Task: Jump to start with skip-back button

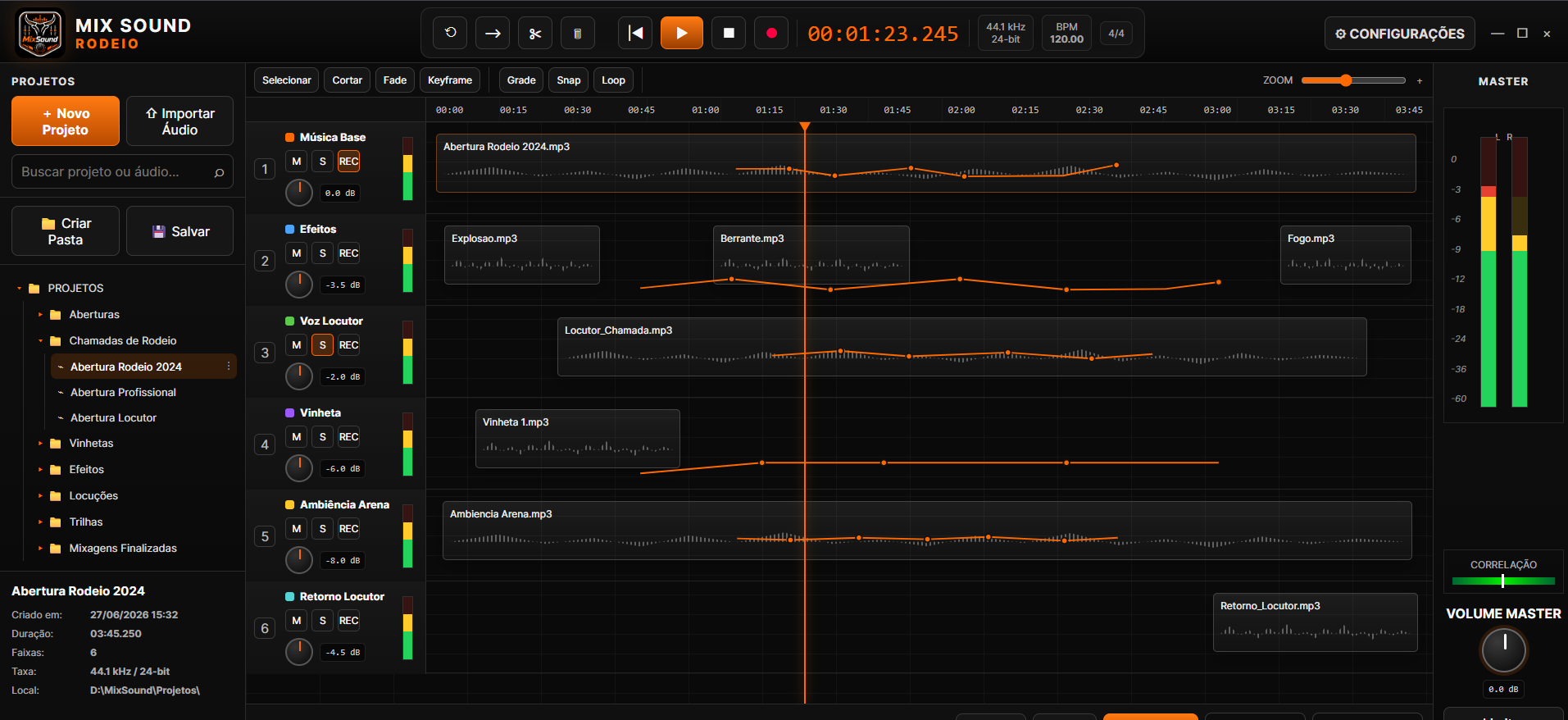Action: (635, 33)
